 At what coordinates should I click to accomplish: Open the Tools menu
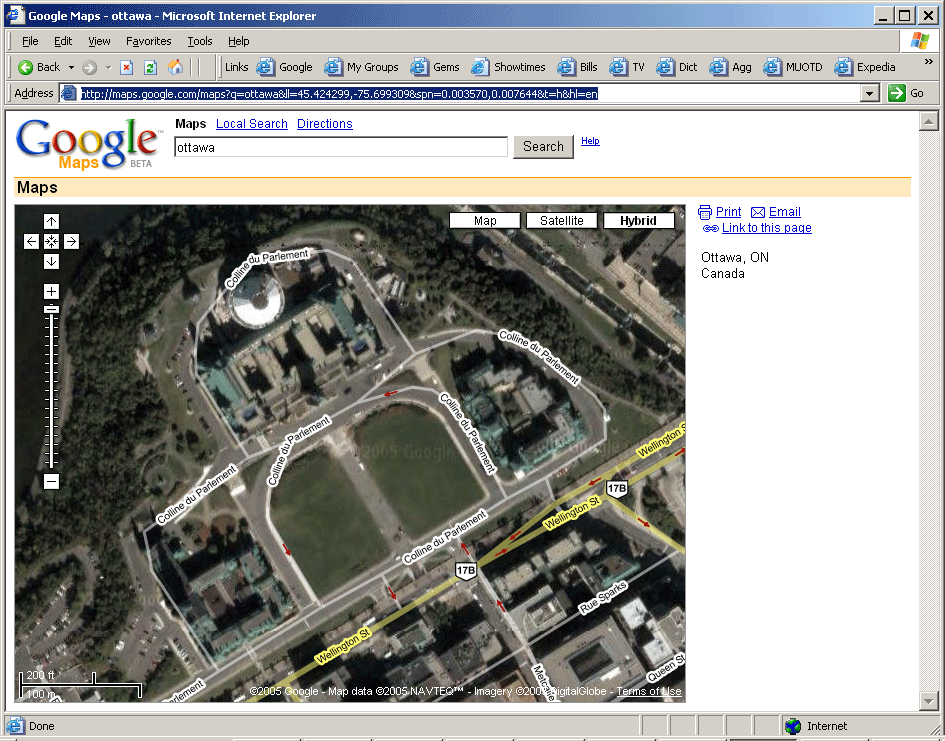click(x=200, y=41)
